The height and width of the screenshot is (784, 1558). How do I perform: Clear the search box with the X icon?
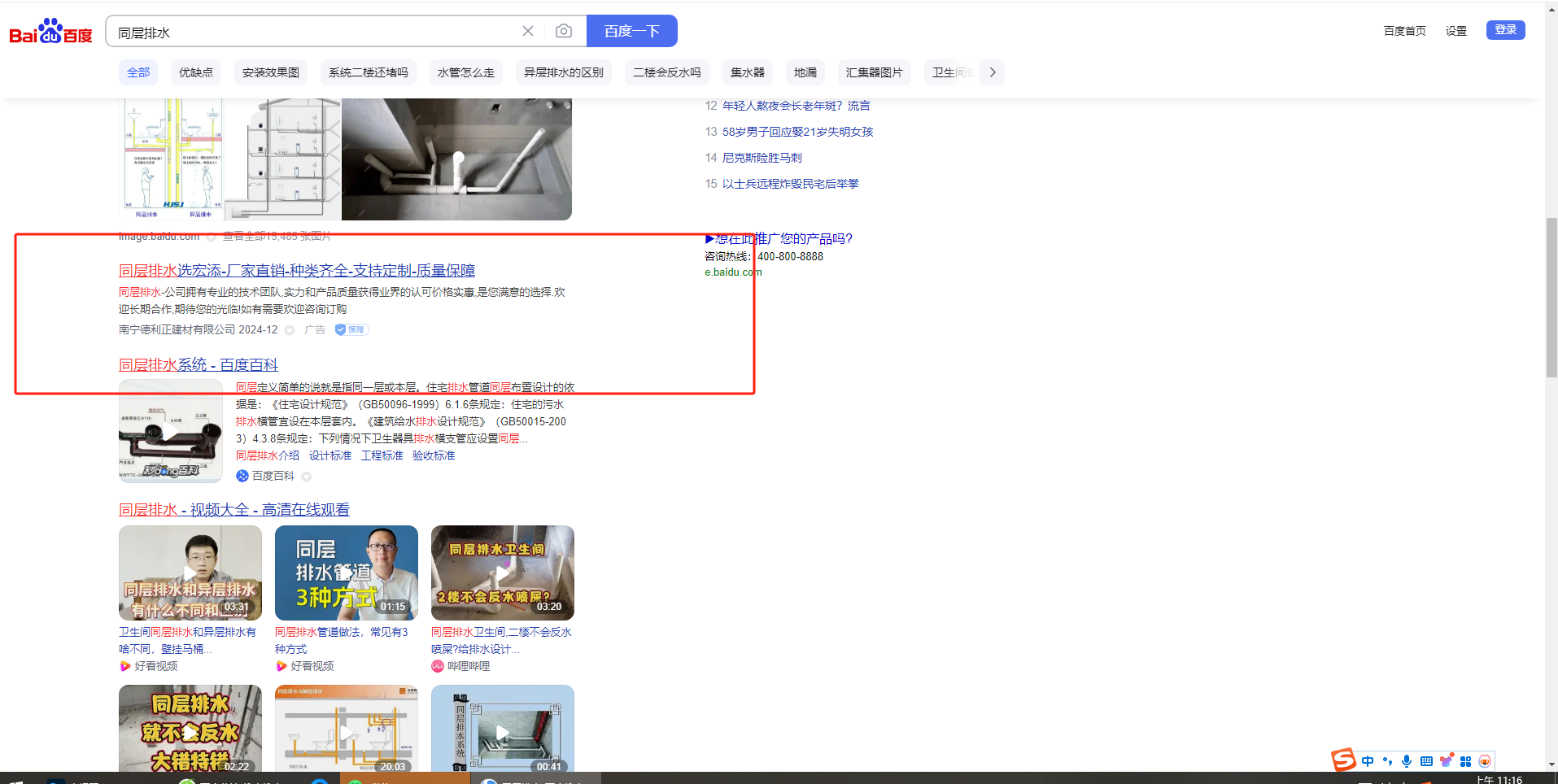click(528, 31)
